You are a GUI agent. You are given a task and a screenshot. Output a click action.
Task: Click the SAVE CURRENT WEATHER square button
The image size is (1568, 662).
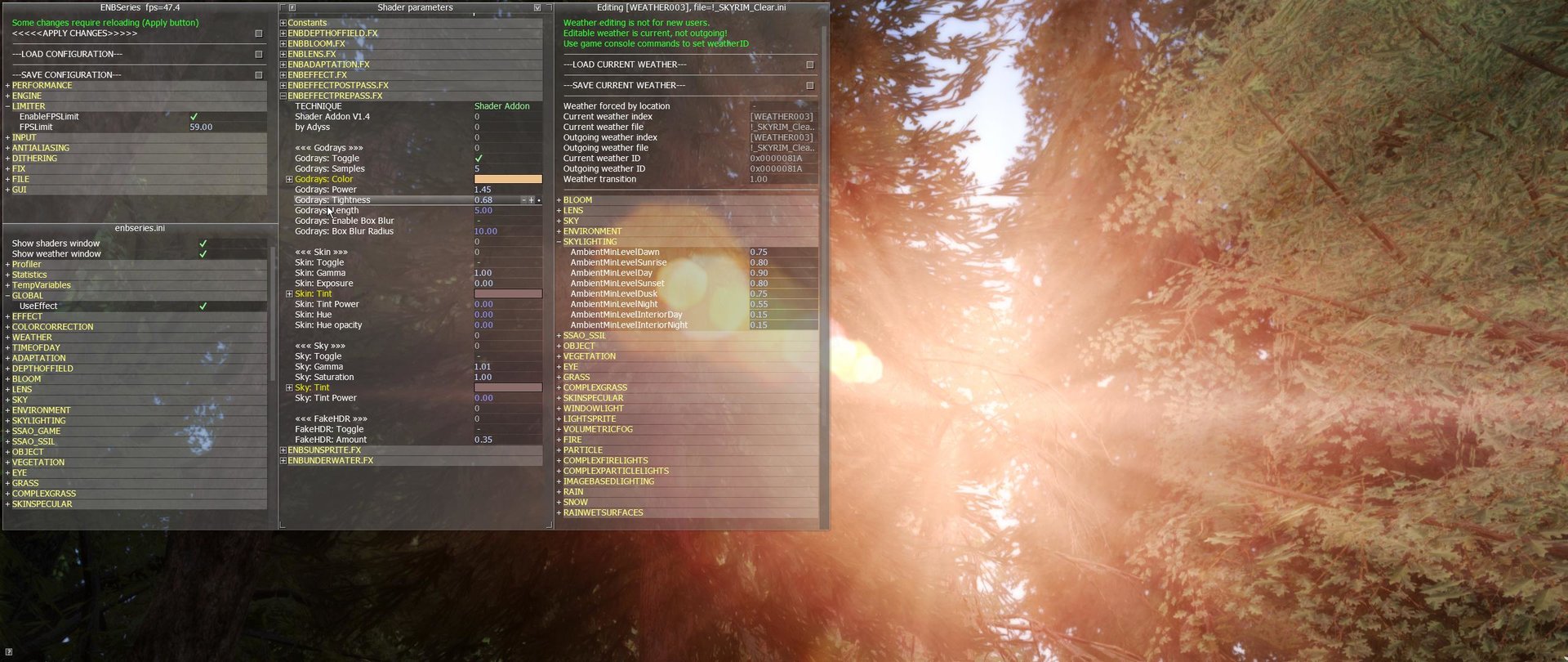click(810, 85)
